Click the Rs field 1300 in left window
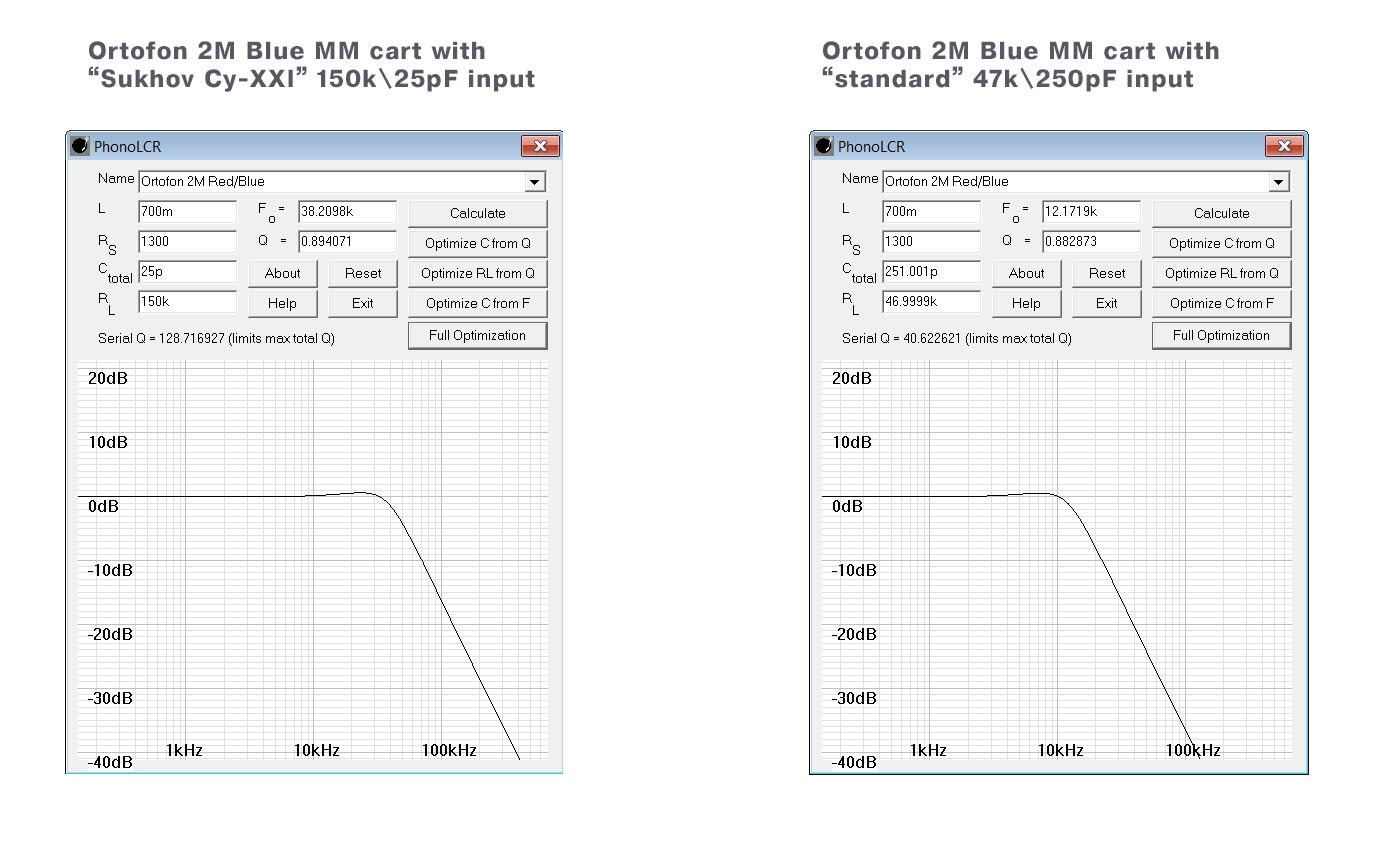This screenshot has width=1383, height=864. point(187,242)
